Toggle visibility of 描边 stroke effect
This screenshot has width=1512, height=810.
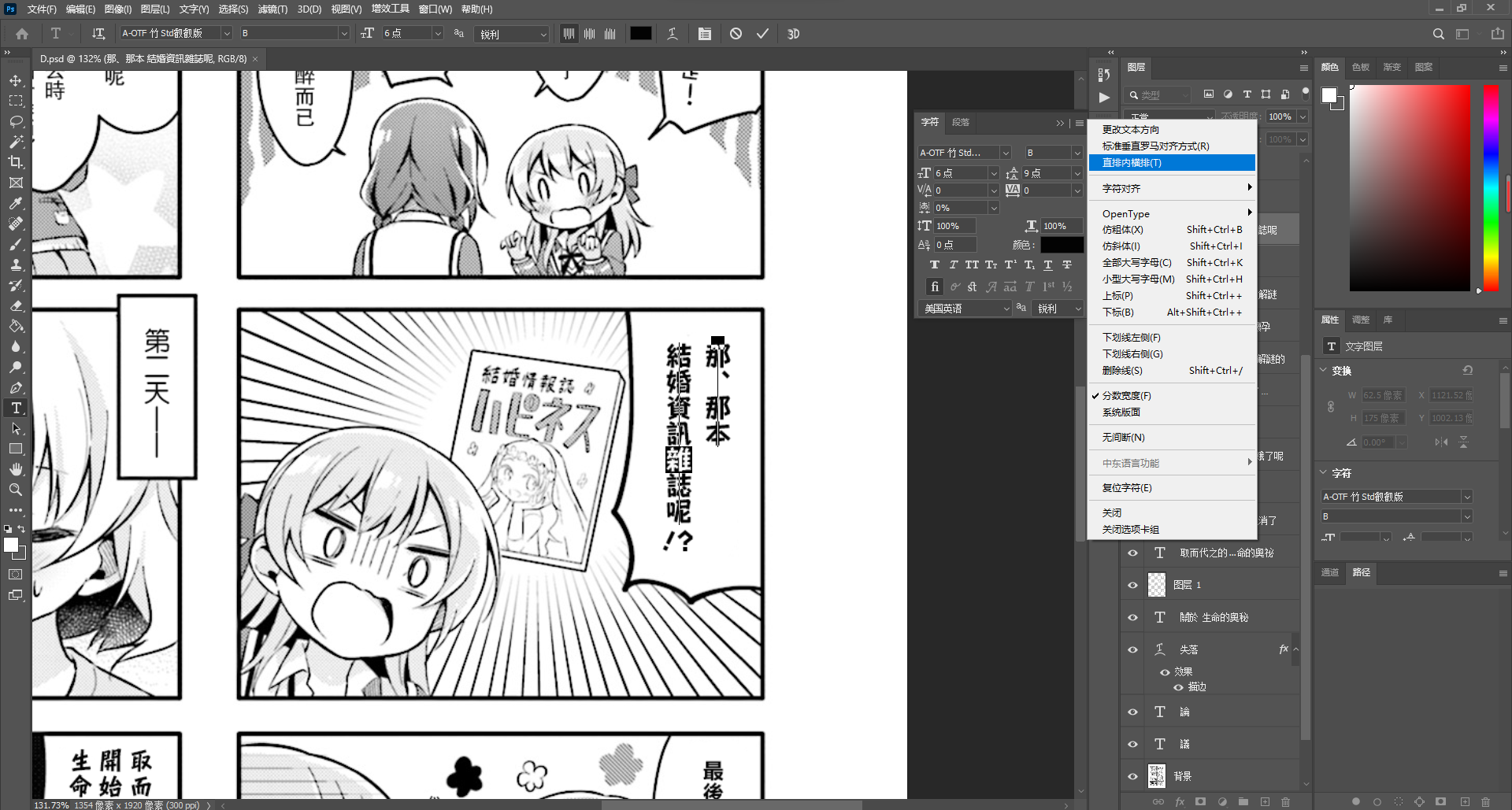click(1179, 687)
